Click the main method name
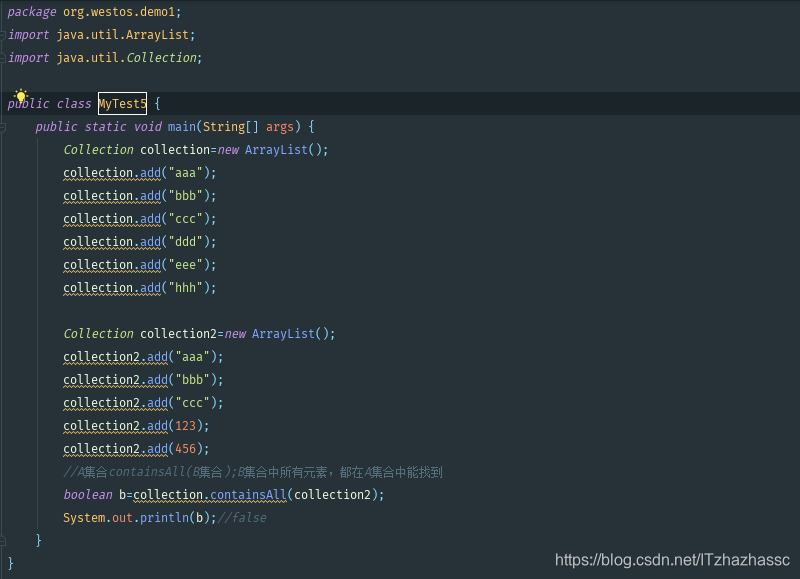 click(182, 127)
